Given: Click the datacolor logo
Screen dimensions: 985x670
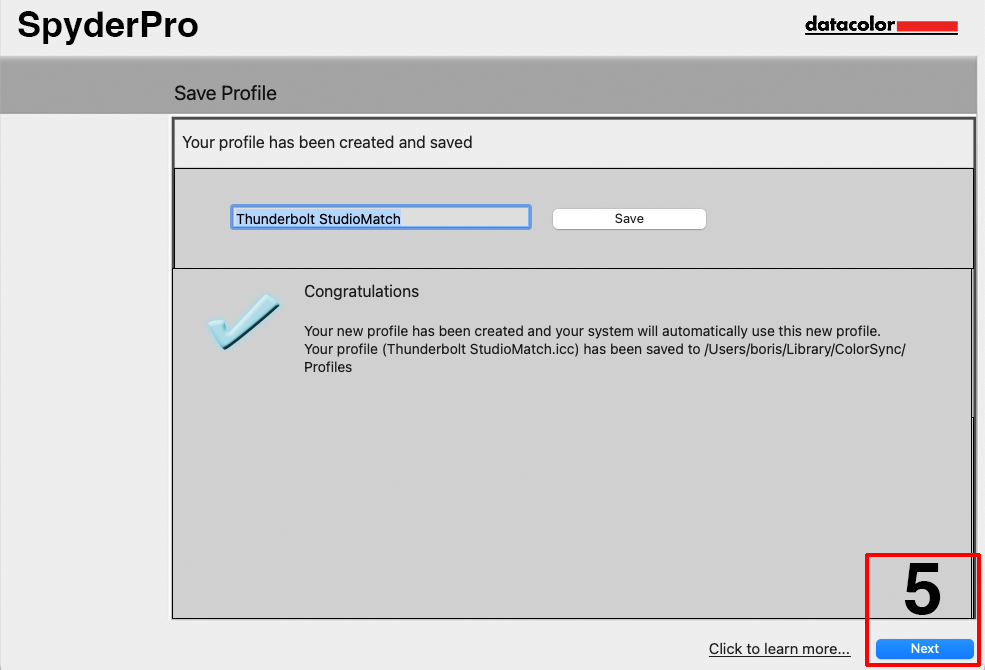Looking at the screenshot, I should click(881, 25).
